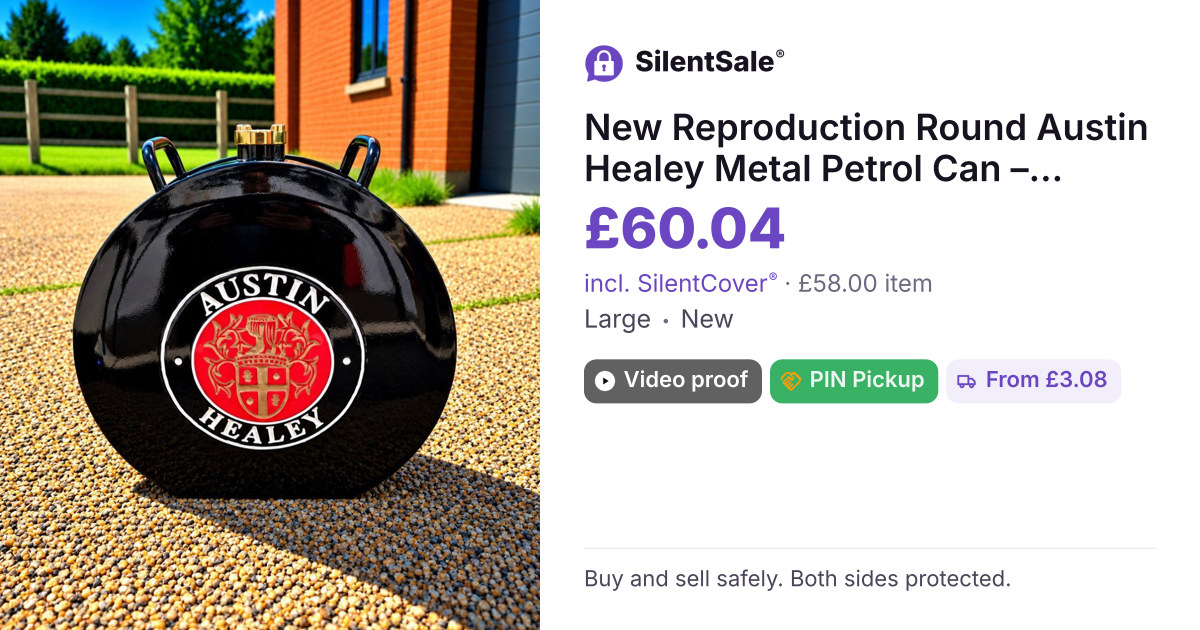The height and width of the screenshot is (630, 1200).
Task: Click the purple padlock SilentSale logo icon
Action: 604,63
